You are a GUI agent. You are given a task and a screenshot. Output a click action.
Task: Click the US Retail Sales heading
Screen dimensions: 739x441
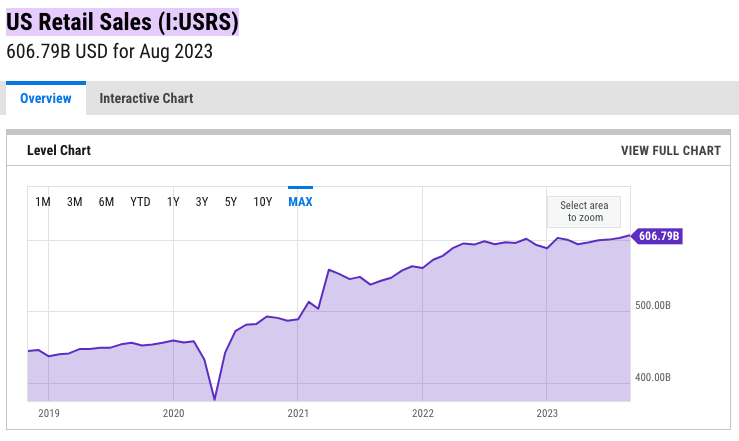tap(123, 22)
